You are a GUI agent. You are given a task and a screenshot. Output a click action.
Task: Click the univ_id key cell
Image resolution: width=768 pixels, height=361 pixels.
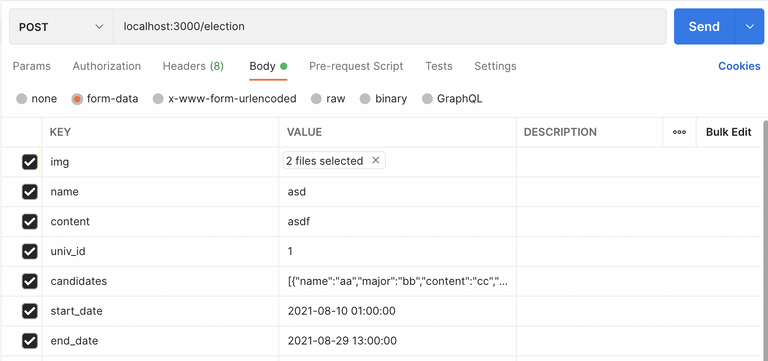(x=160, y=252)
